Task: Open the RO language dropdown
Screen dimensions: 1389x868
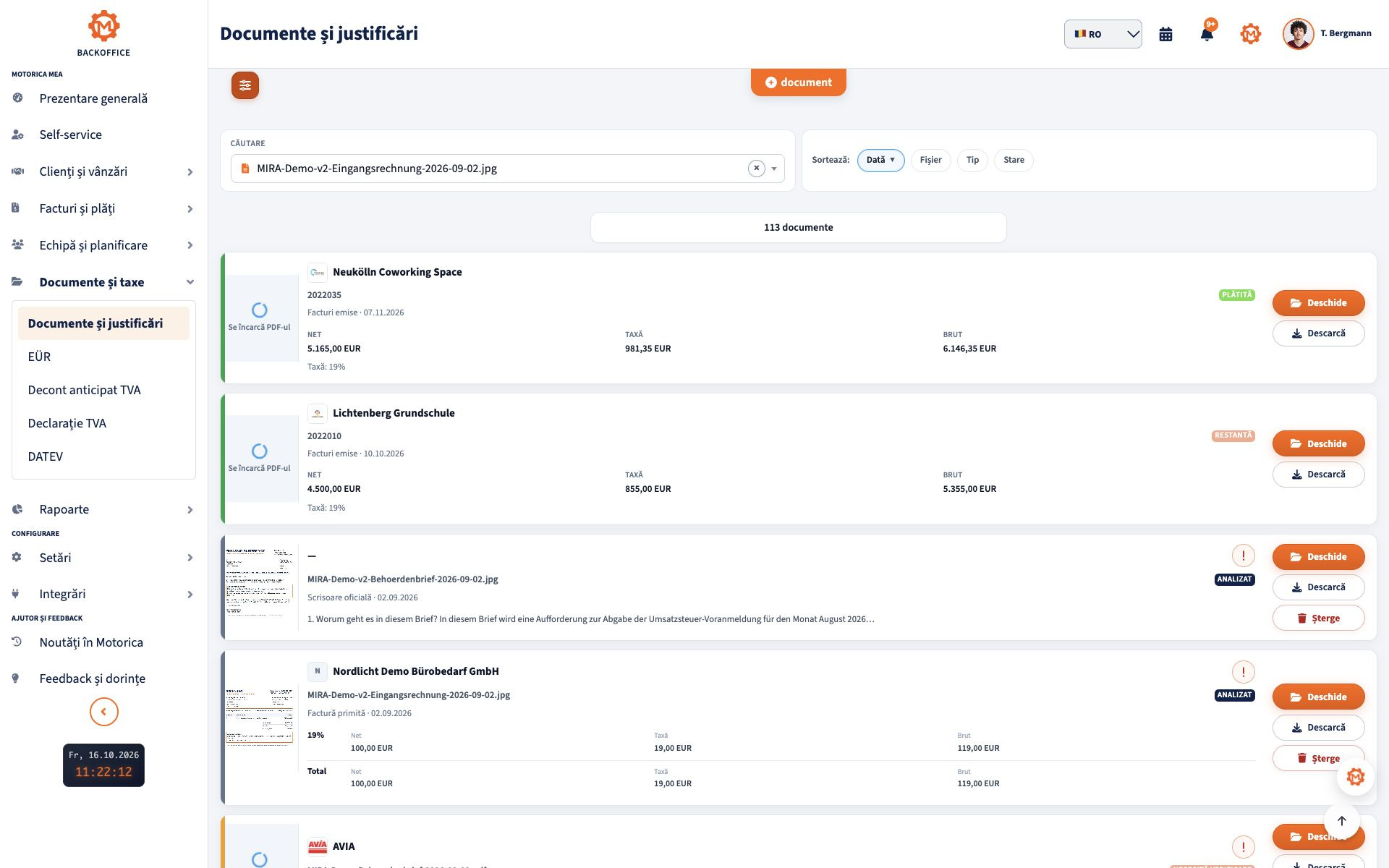Action: [x=1103, y=34]
